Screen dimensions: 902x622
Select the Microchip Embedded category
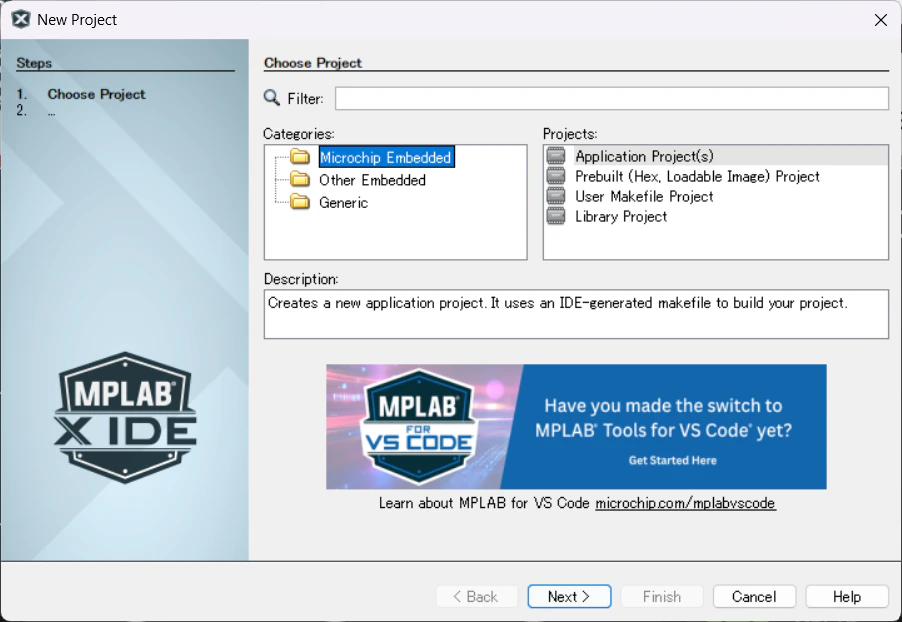[386, 157]
